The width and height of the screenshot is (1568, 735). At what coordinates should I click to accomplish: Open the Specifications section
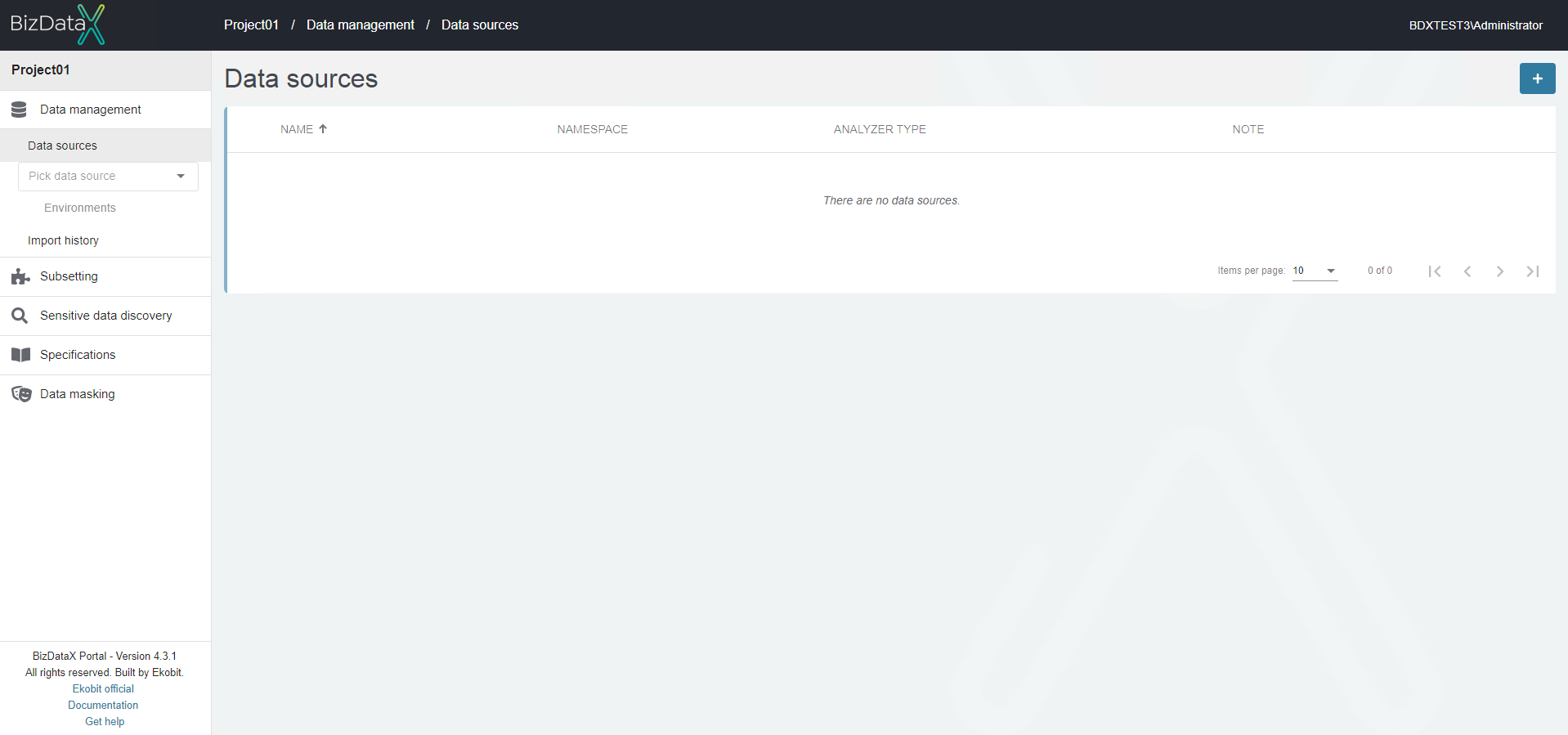point(105,355)
